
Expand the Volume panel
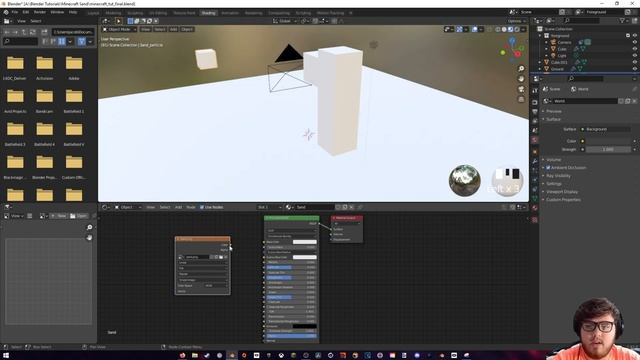click(x=553, y=160)
